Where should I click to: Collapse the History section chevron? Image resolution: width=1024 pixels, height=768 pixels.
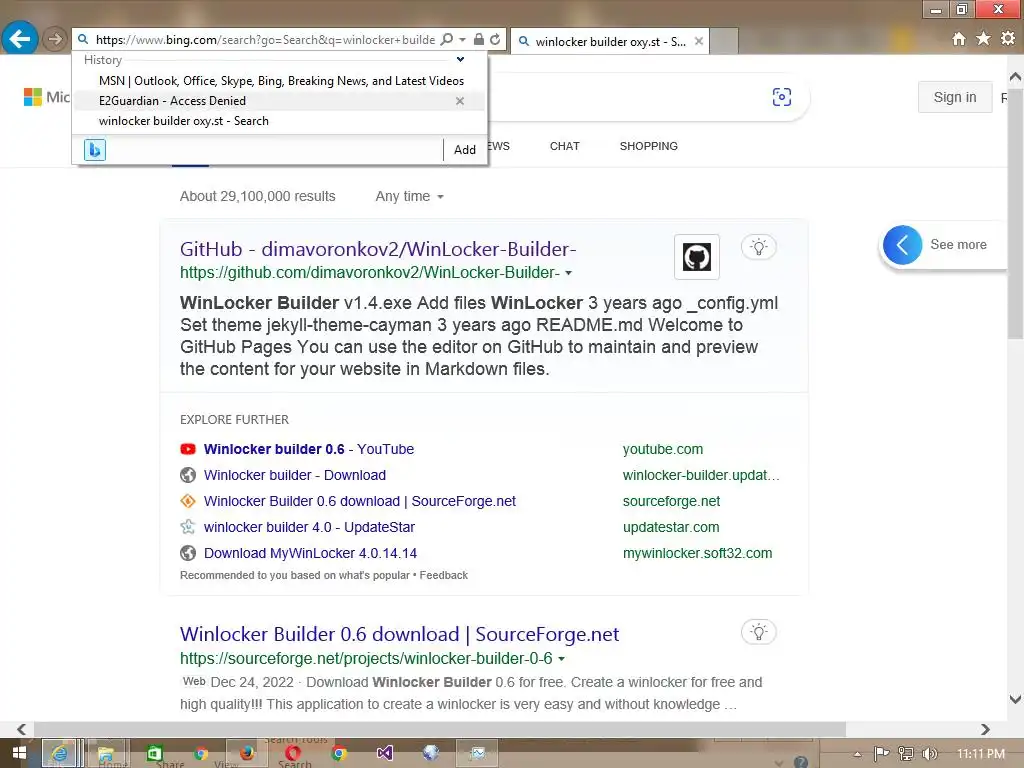pyautogui.click(x=460, y=59)
